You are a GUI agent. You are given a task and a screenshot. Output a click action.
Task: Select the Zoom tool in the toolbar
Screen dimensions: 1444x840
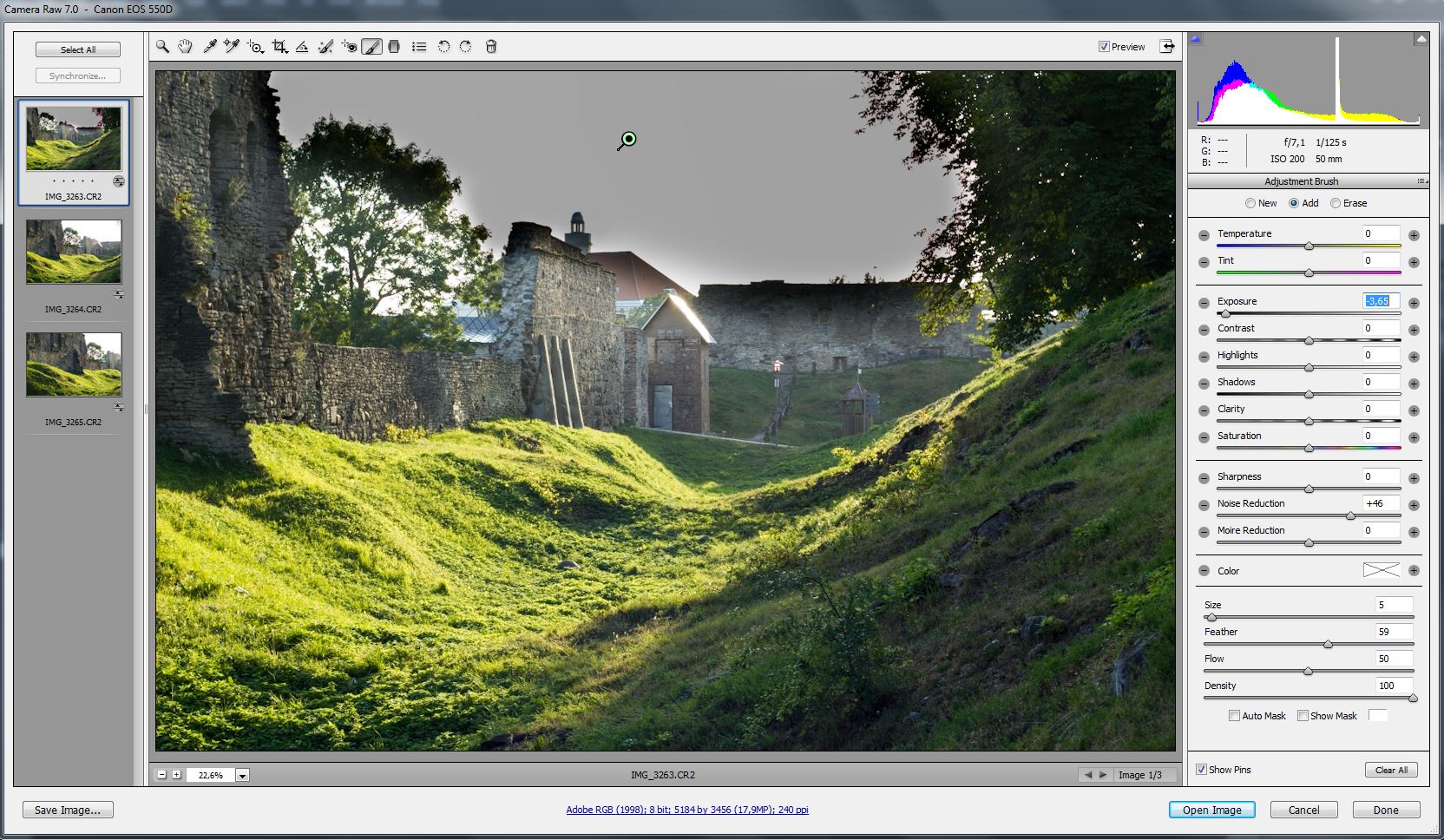162,47
